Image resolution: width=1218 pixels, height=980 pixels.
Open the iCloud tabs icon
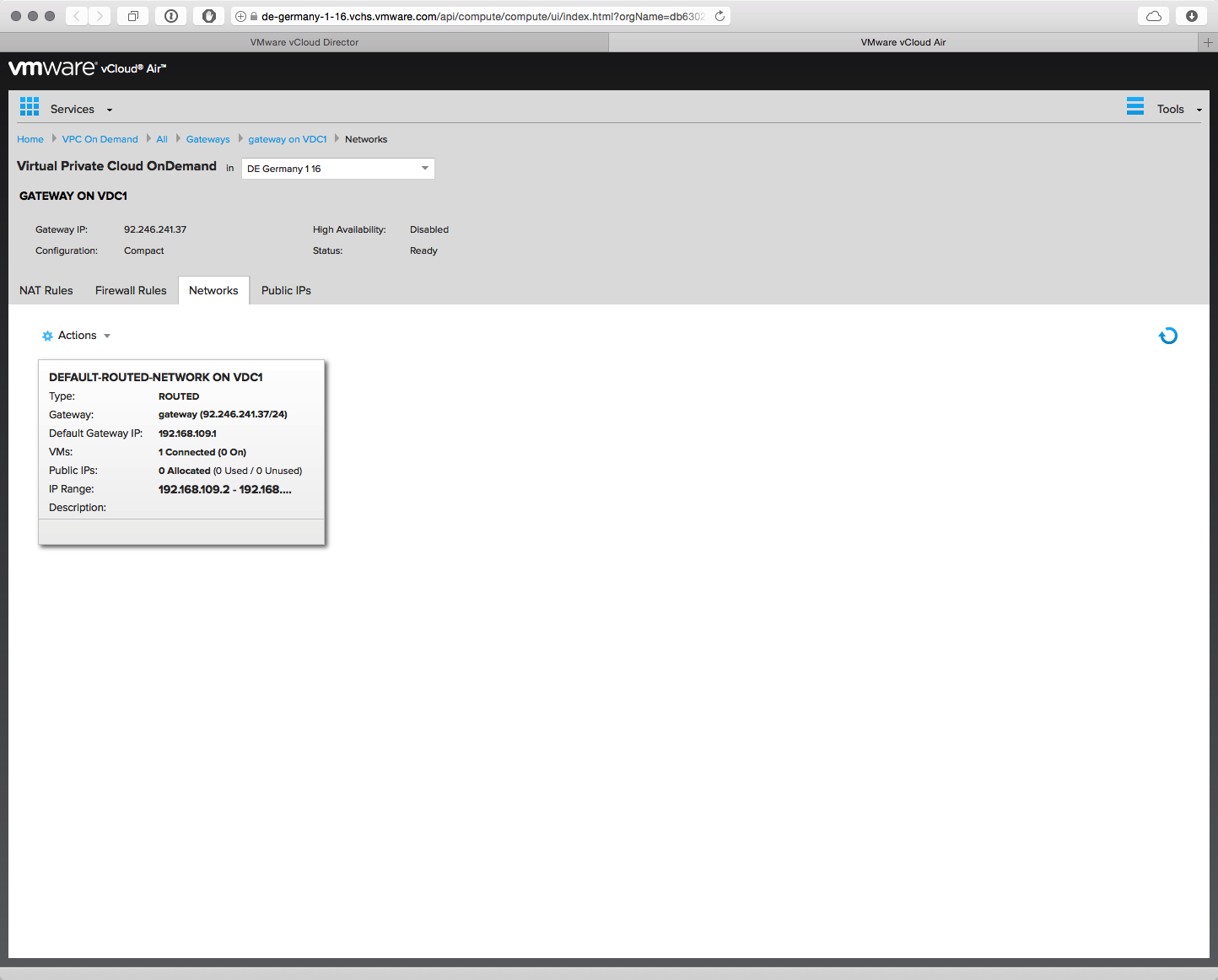(x=1153, y=16)
